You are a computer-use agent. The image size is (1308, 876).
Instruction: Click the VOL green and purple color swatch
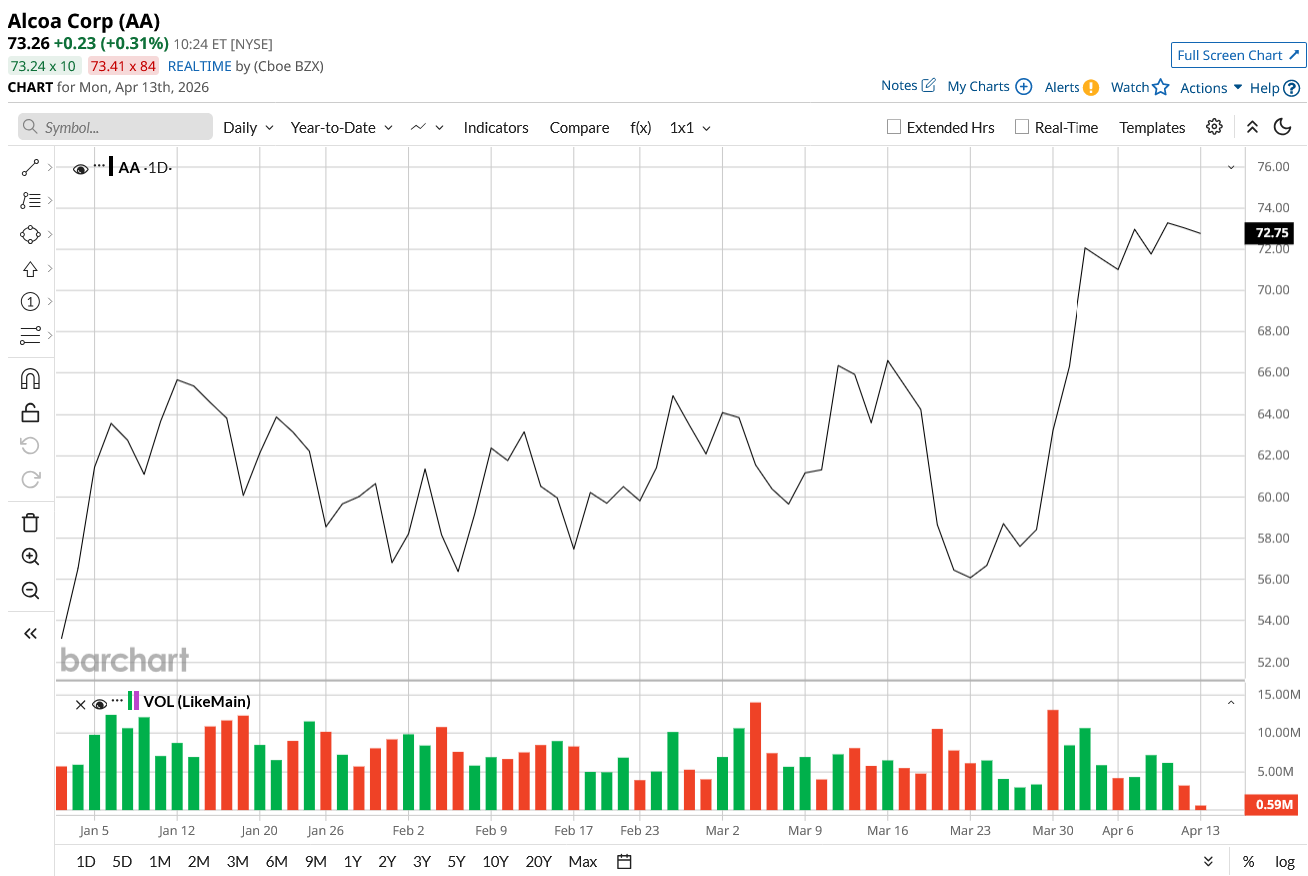[x=134, y=700]
